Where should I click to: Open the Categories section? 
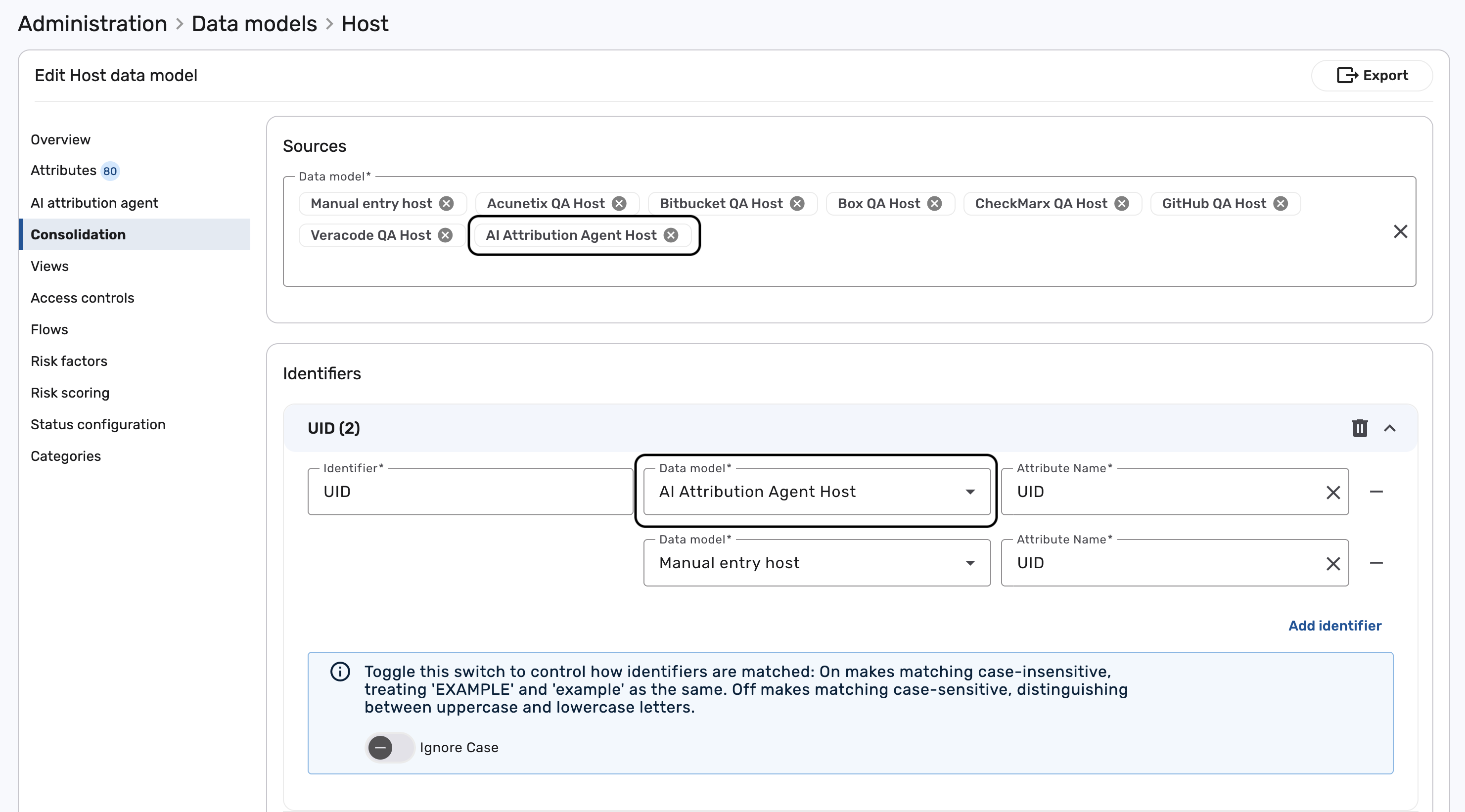65,456
